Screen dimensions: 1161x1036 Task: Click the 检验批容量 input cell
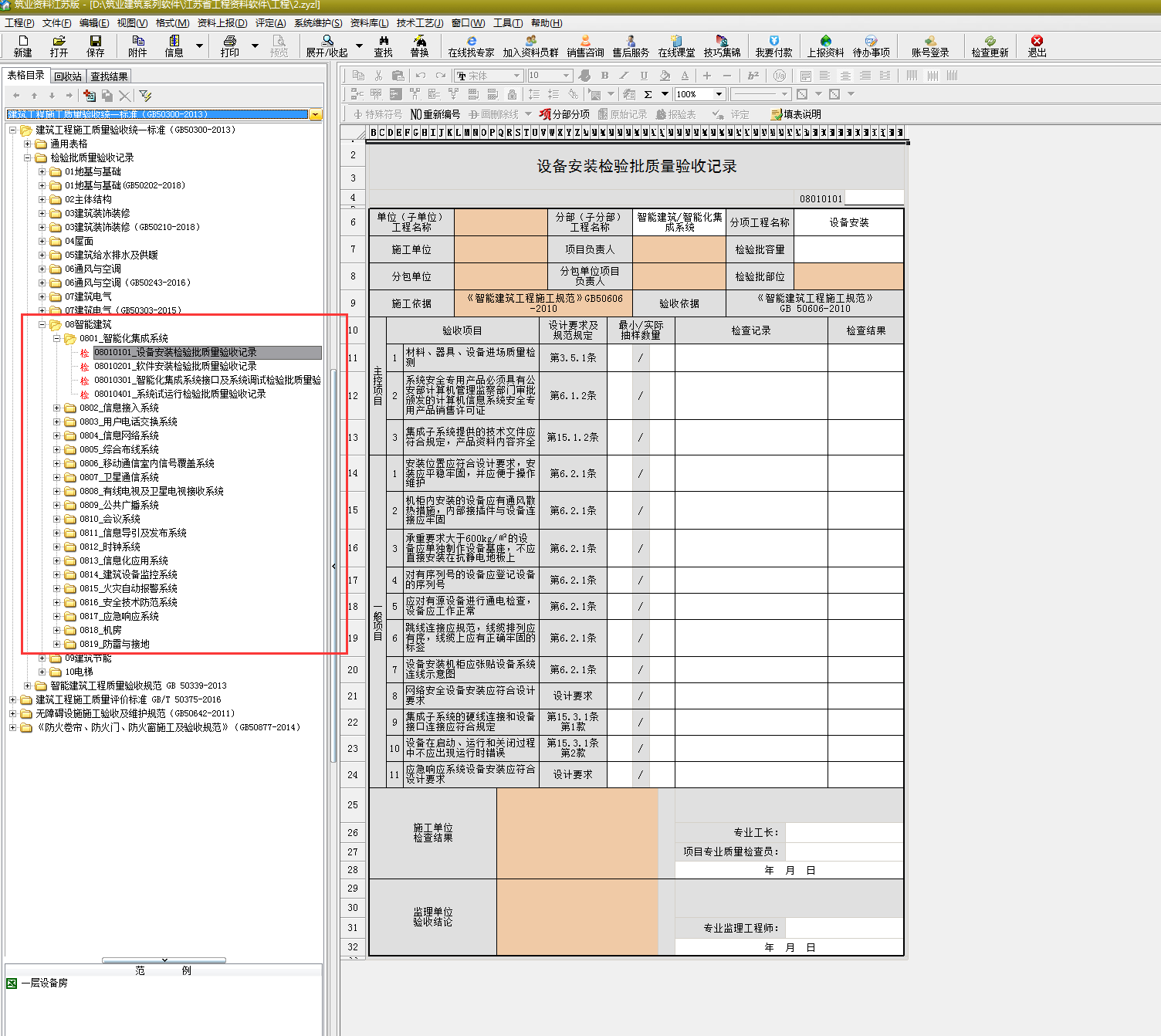(x=848, y=249)
